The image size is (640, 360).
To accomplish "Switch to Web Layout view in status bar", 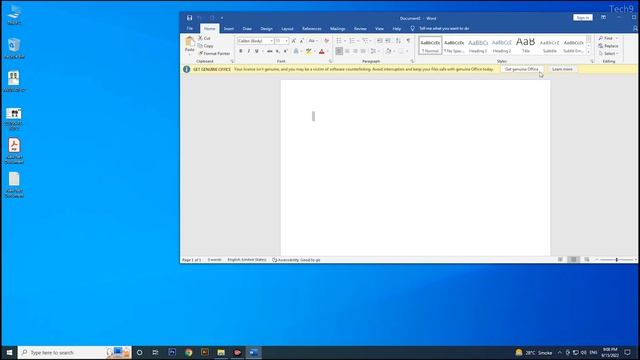I will (x=587, y=260).
